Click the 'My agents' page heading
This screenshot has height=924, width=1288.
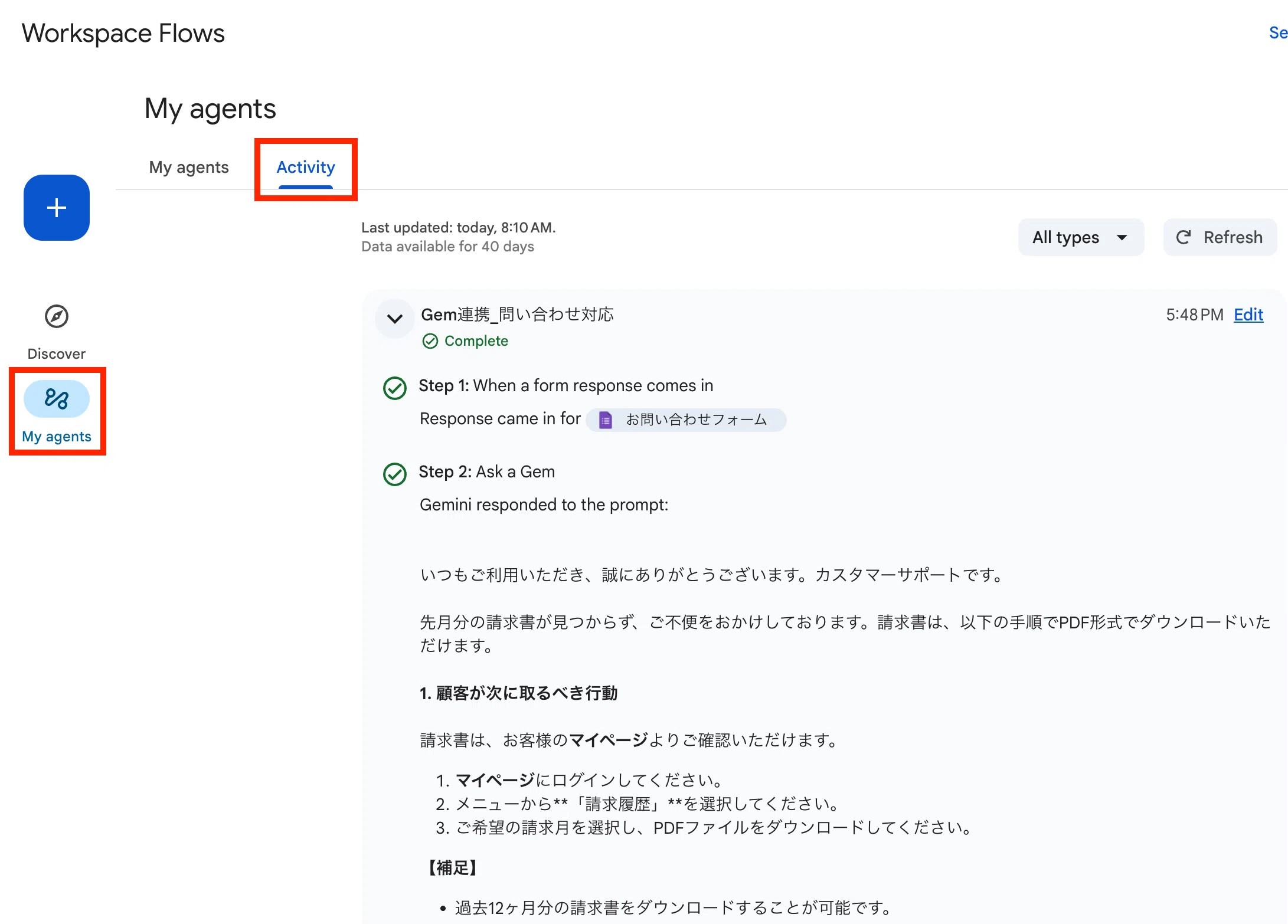pyautogui.click(x=210, y=109)
